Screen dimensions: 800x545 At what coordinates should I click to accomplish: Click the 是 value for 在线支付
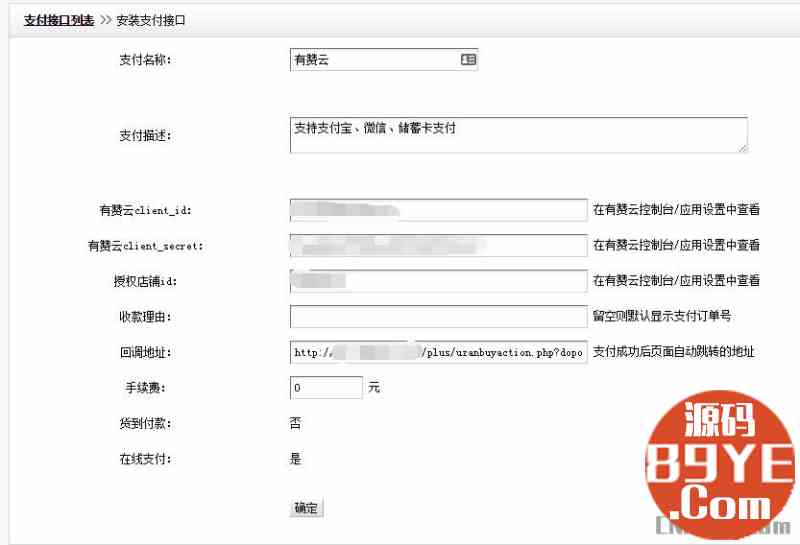pos(295,458)
